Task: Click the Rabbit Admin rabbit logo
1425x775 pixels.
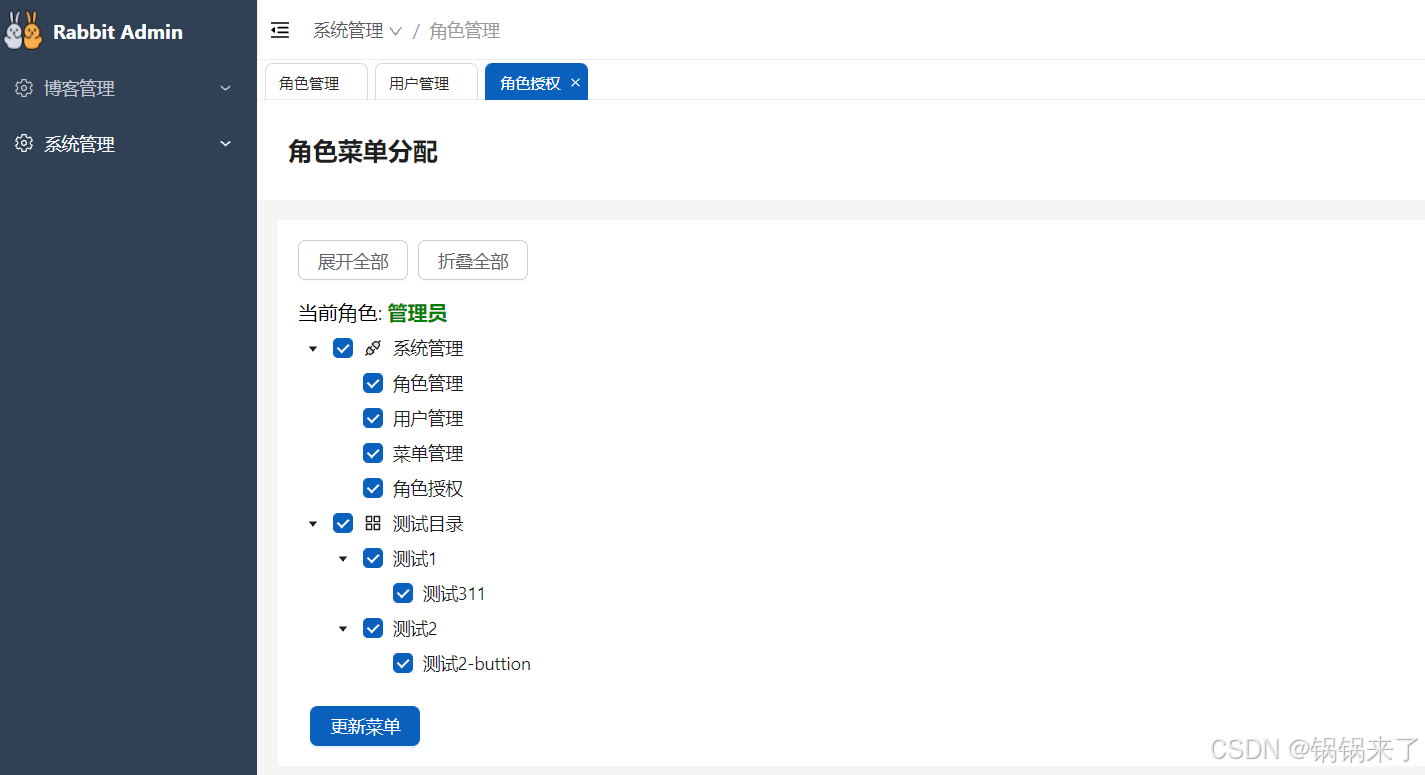Action: (22, 31)
